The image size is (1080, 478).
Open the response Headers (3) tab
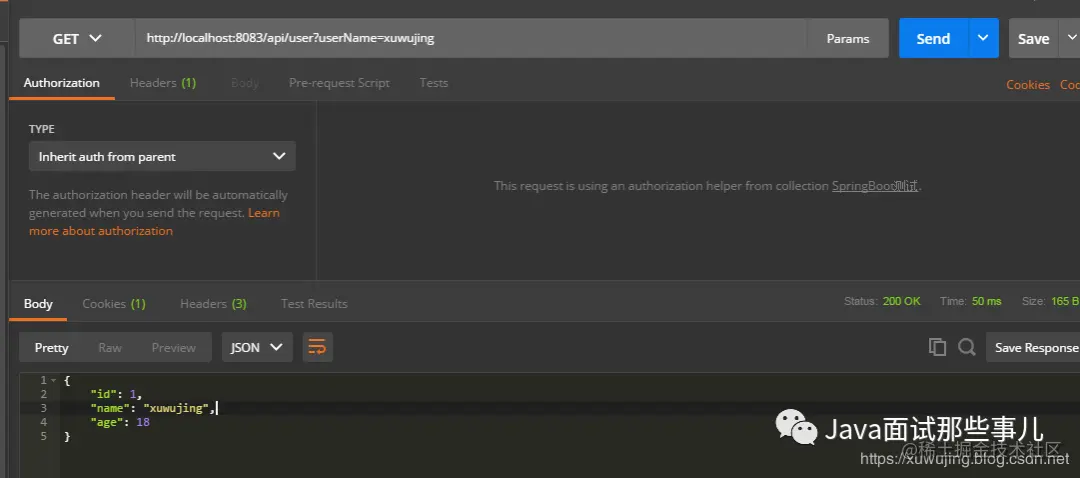214,304
